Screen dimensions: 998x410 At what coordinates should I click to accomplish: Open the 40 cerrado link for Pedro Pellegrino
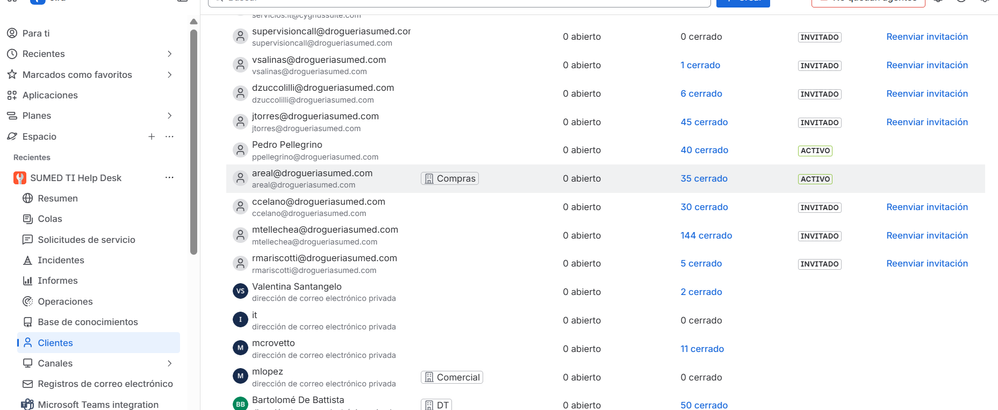pos(704,150)
